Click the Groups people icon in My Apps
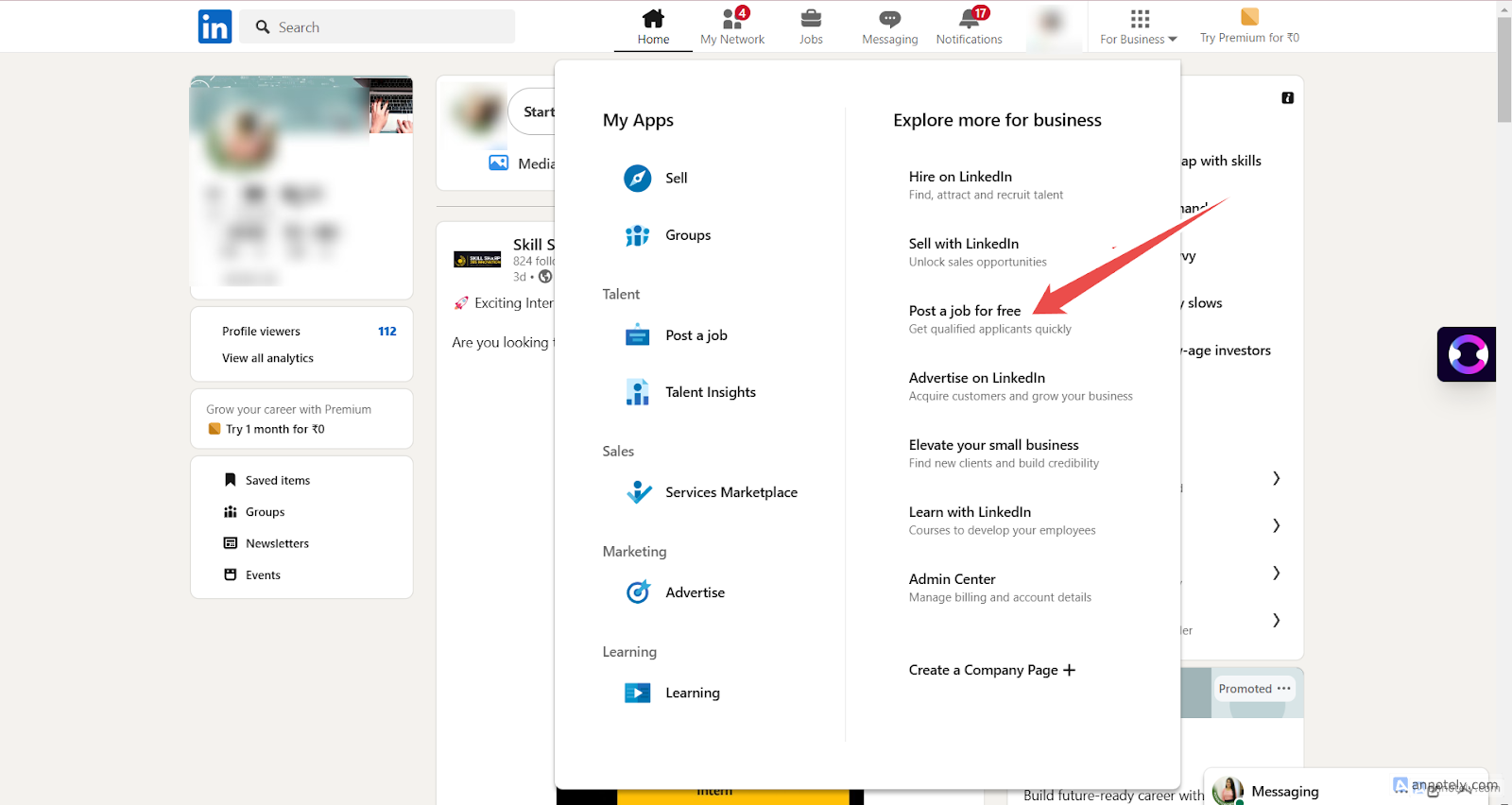 638,235
